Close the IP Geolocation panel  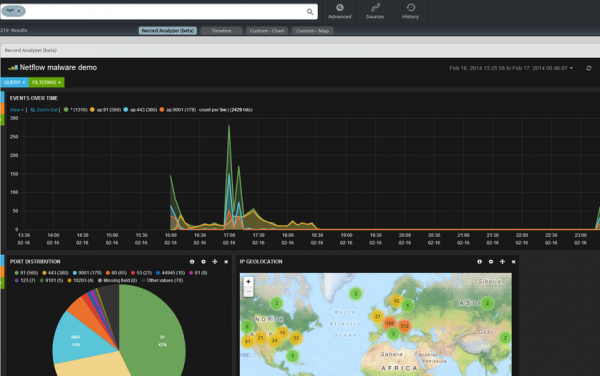pyautogui.click(x=514, y=262)
